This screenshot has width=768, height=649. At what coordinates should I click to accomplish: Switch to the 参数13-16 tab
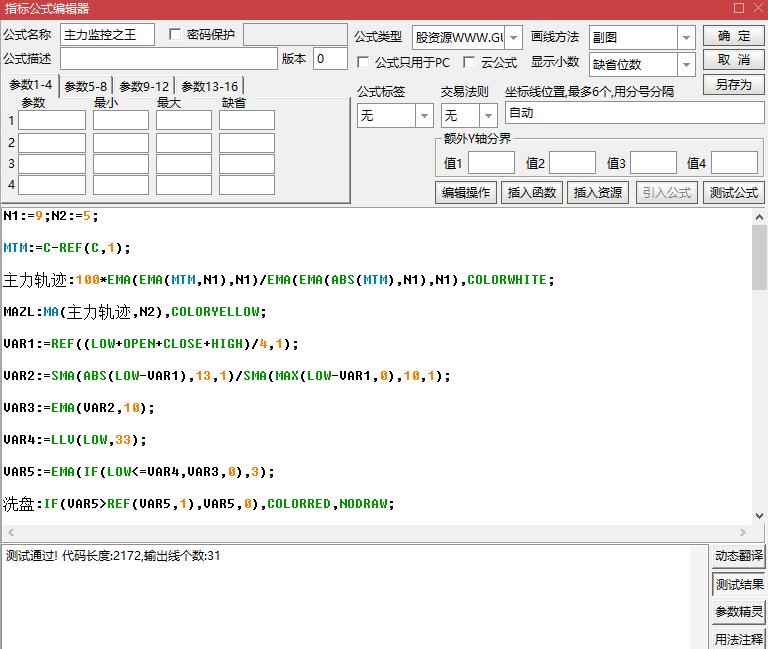(x=210, y=87)
